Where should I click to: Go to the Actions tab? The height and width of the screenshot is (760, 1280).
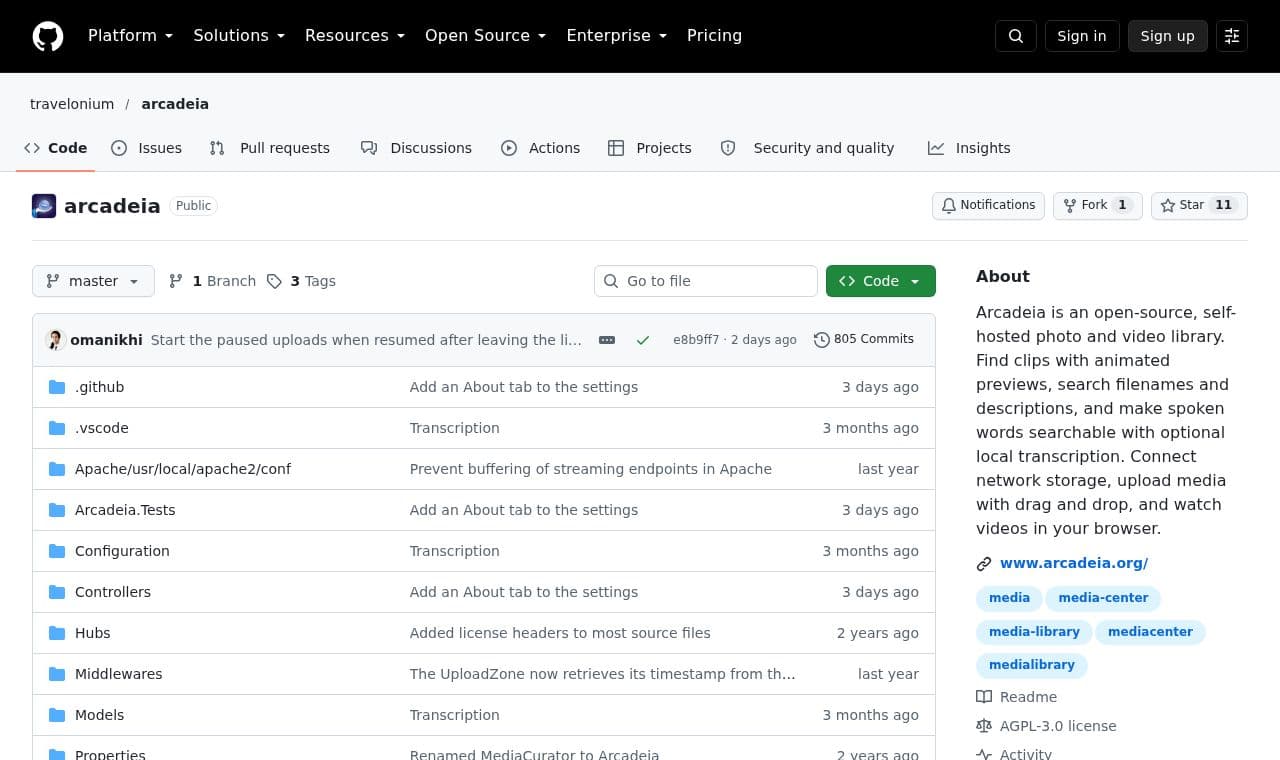pyautogui.click(x=541, y=148)
